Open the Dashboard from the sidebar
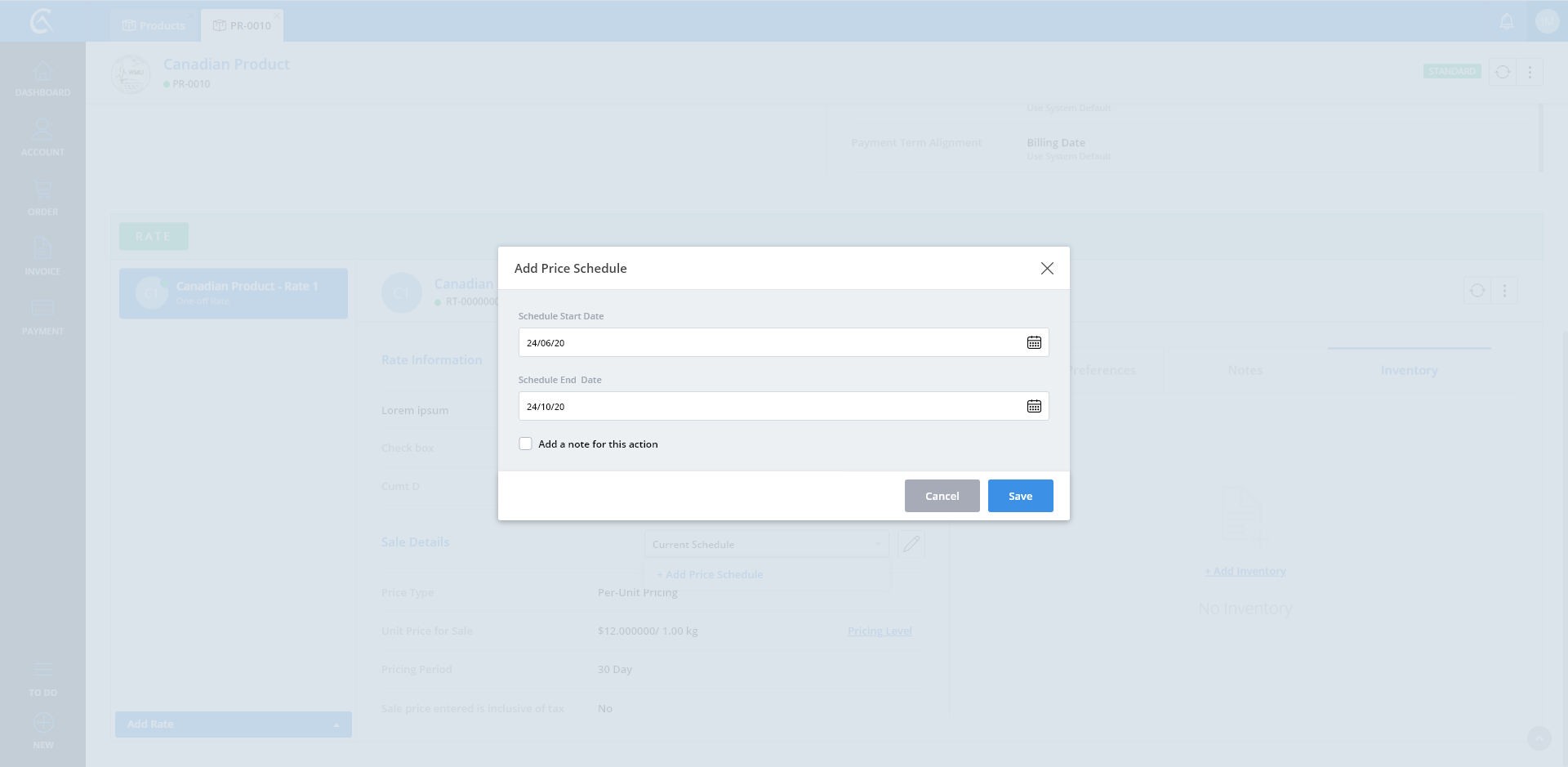 [x=42, y=79]
